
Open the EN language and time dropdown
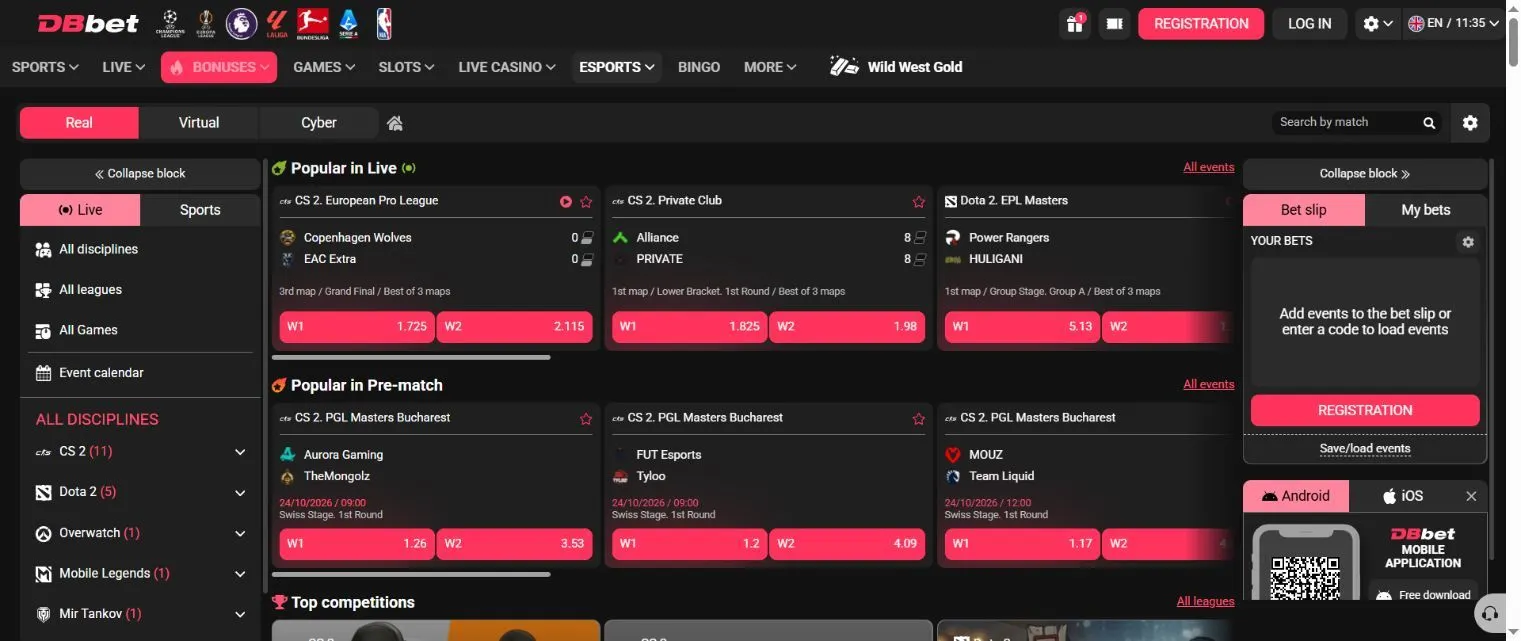click(x=1454, y=24)
